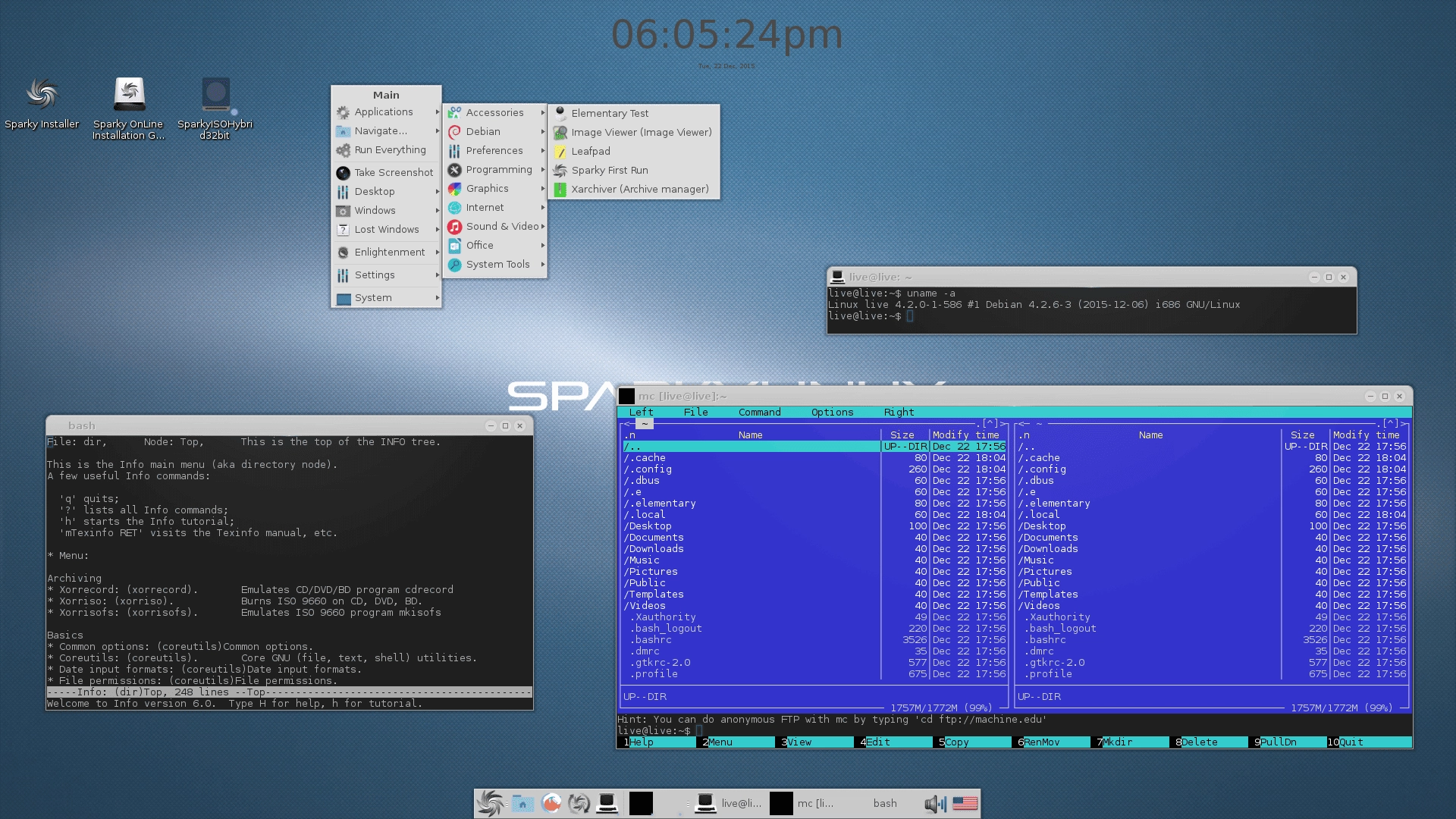The height and width of the screenshot is (819, 1456).
Task: Launch terminal from the shelf launcher
Action: 607,804
